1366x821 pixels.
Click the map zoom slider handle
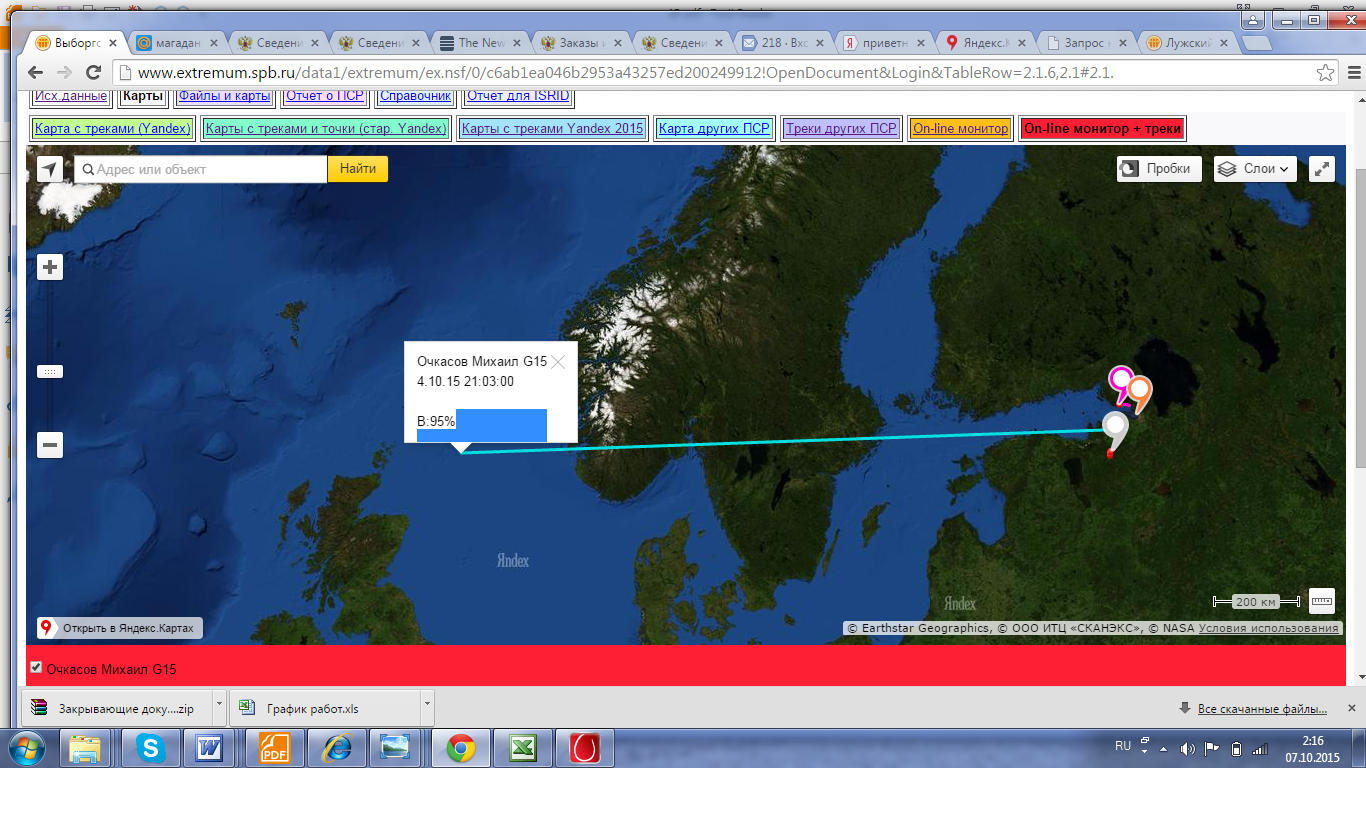tap(50, 371)
